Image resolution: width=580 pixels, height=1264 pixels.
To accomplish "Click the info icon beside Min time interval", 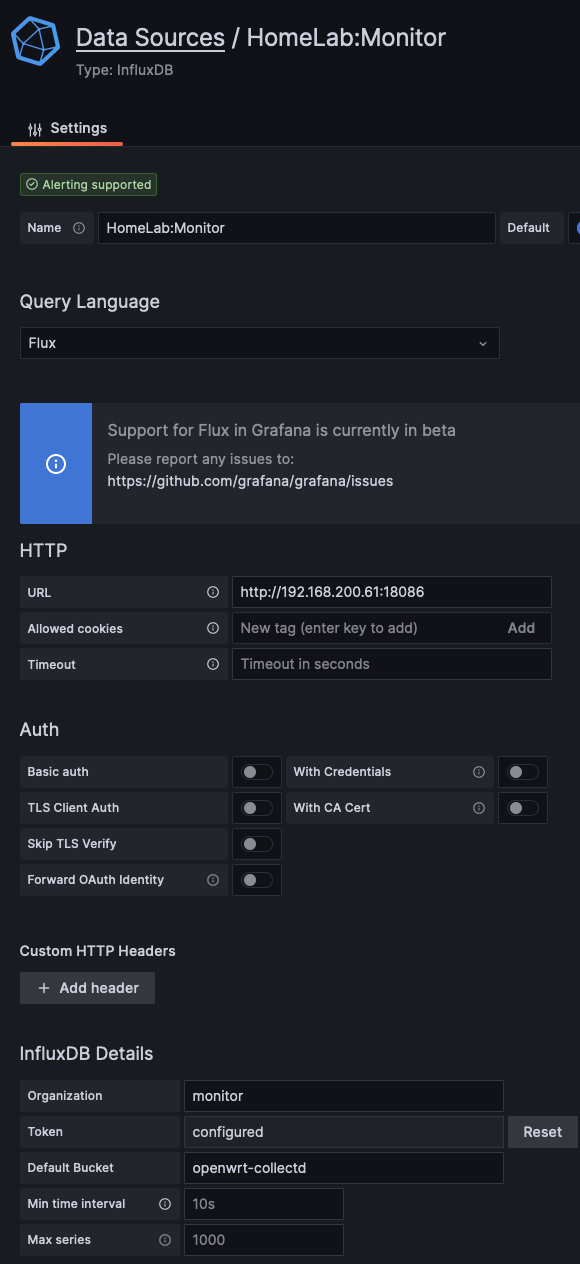I will pos(165,1204).
